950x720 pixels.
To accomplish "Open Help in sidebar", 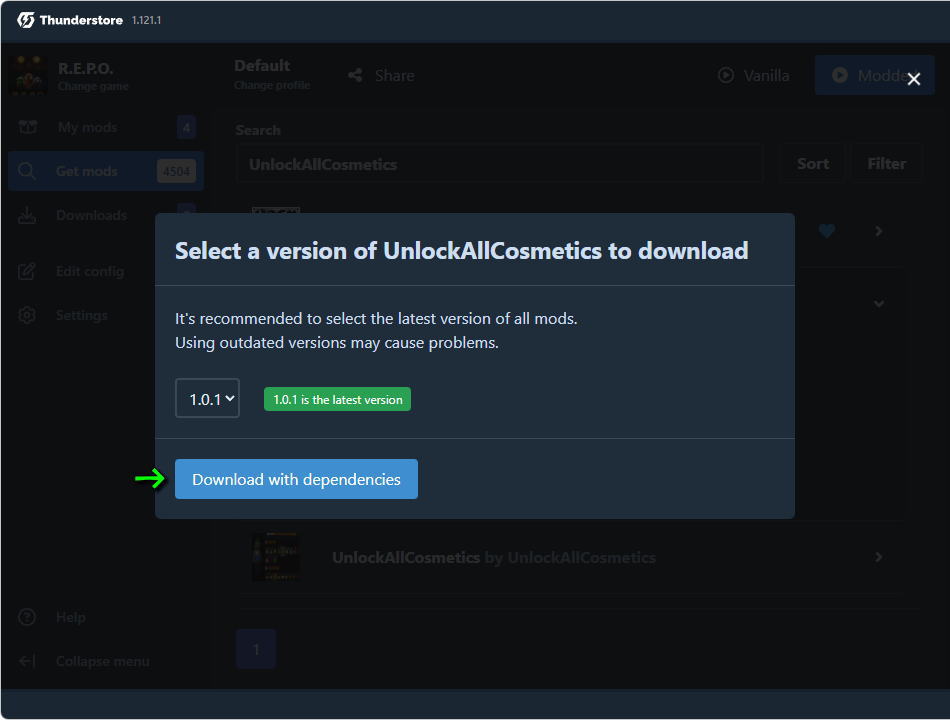I will click(x=106, y=617).
